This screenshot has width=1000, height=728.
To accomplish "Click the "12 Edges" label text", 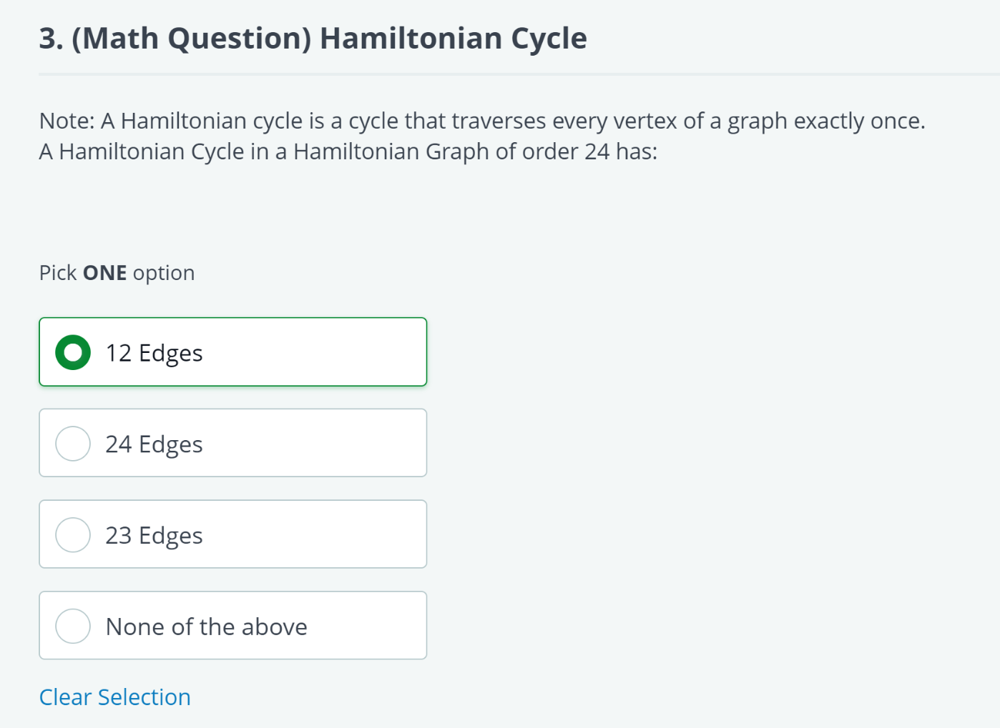I will coord(154,353).
